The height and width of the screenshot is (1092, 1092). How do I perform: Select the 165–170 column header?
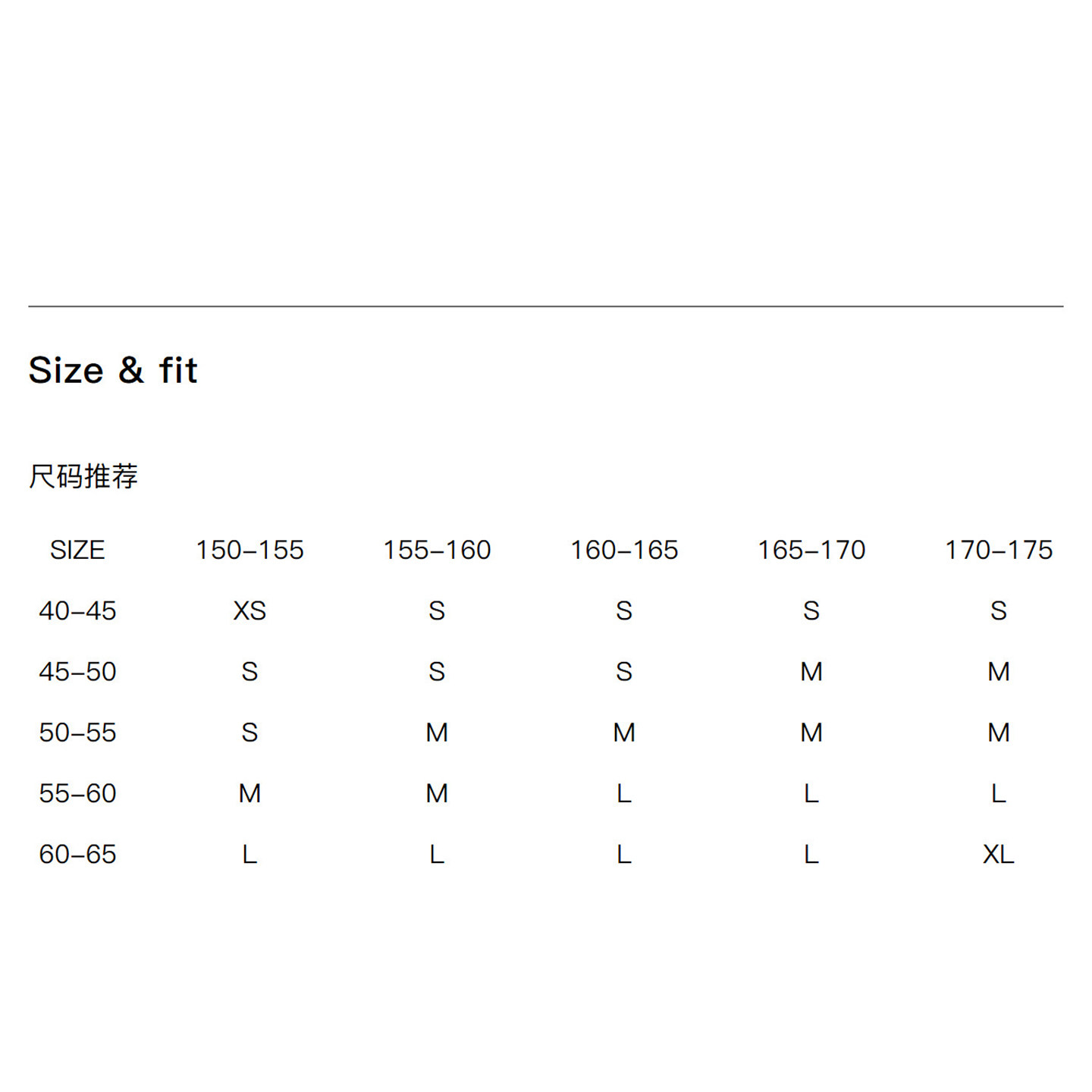point(811,550)
